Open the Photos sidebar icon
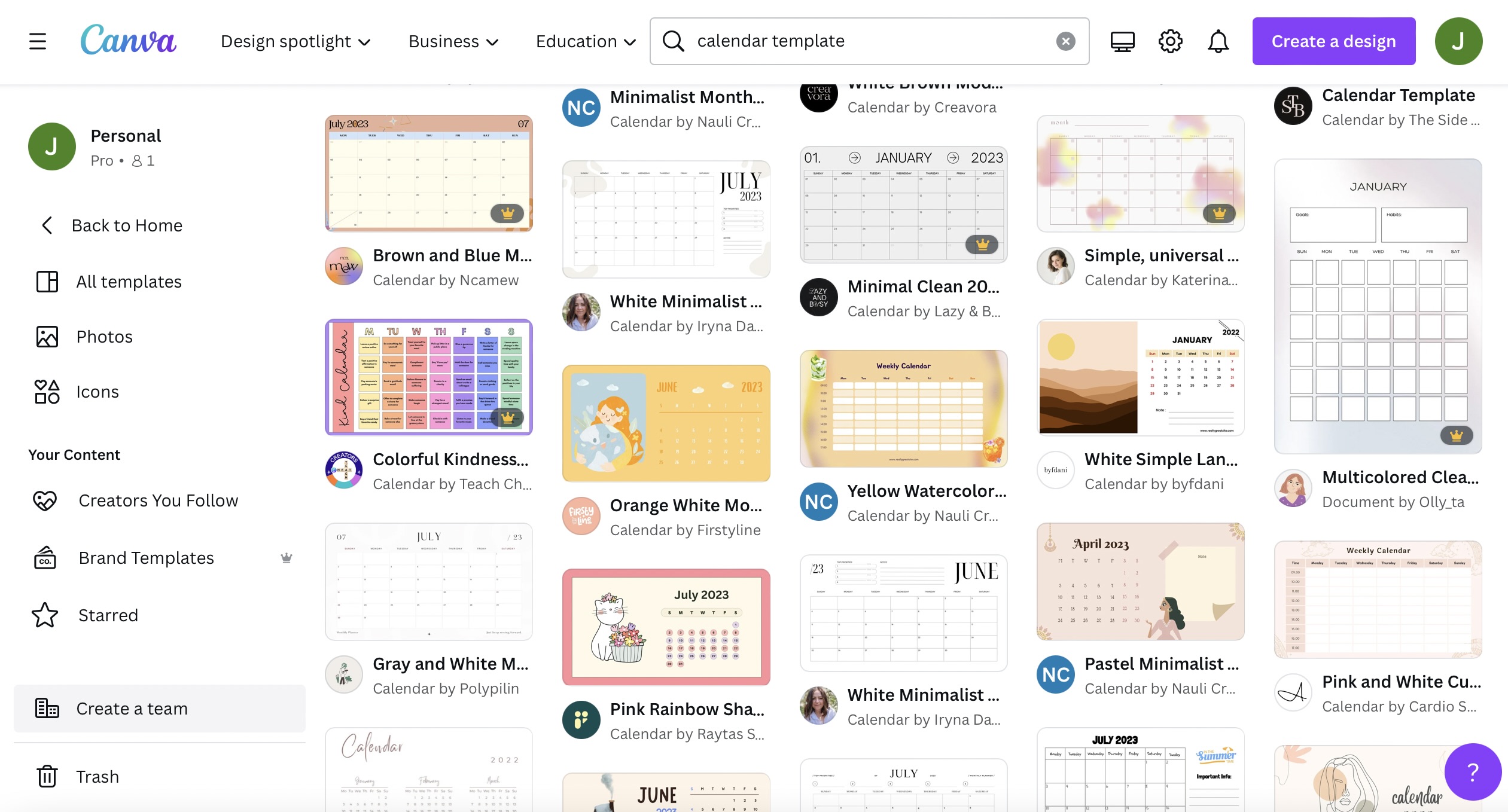 point(46,336)
